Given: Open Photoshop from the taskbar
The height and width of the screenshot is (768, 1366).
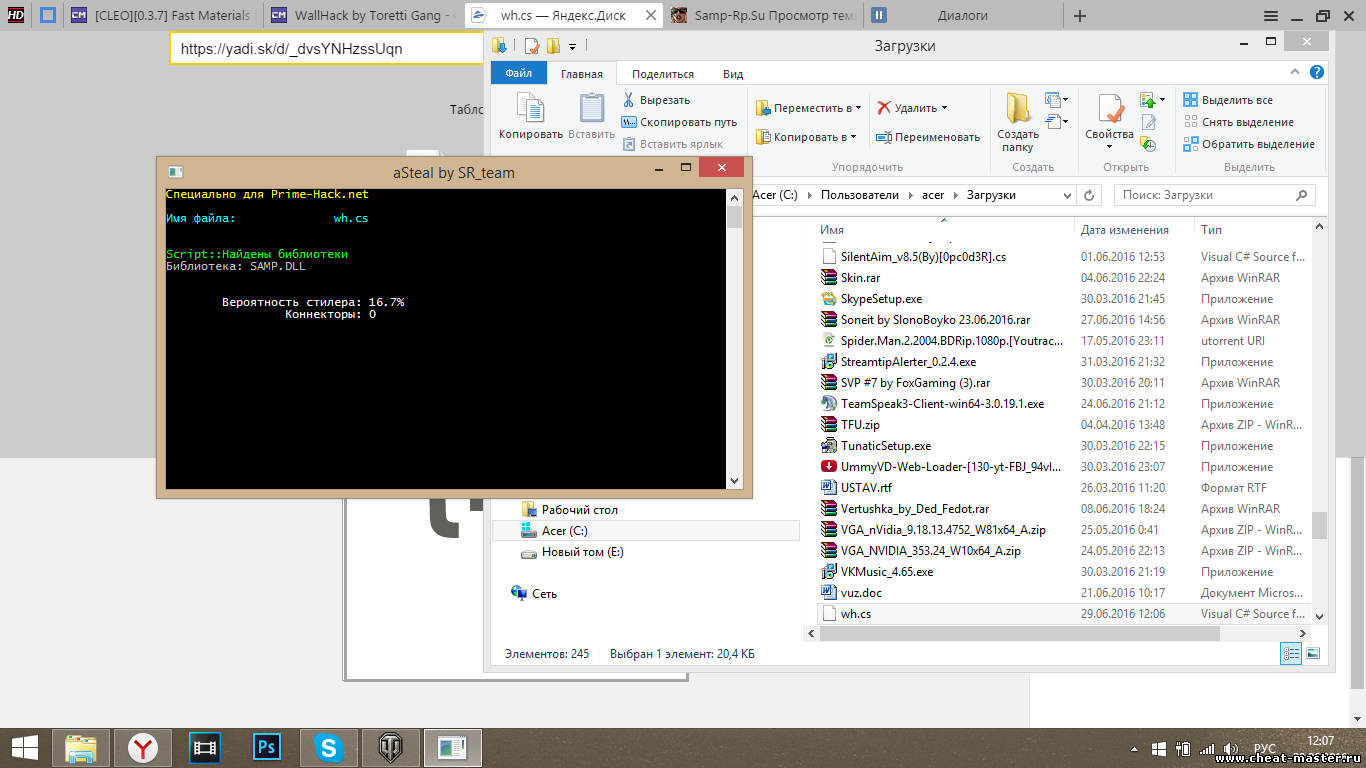Looking at the screenshot, I should (x=266, y=747).
